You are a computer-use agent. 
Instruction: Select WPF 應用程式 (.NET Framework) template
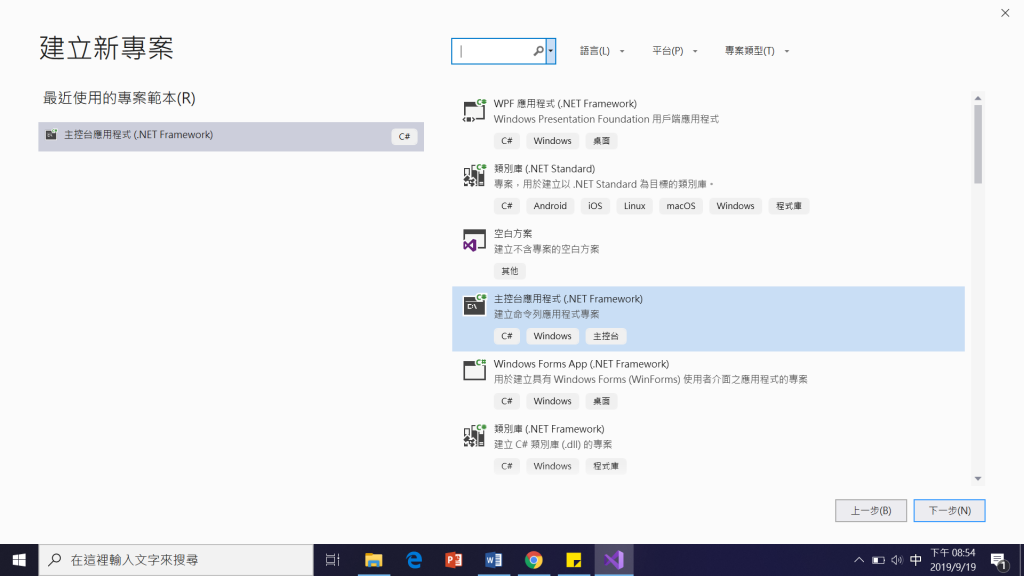[708, 123]
